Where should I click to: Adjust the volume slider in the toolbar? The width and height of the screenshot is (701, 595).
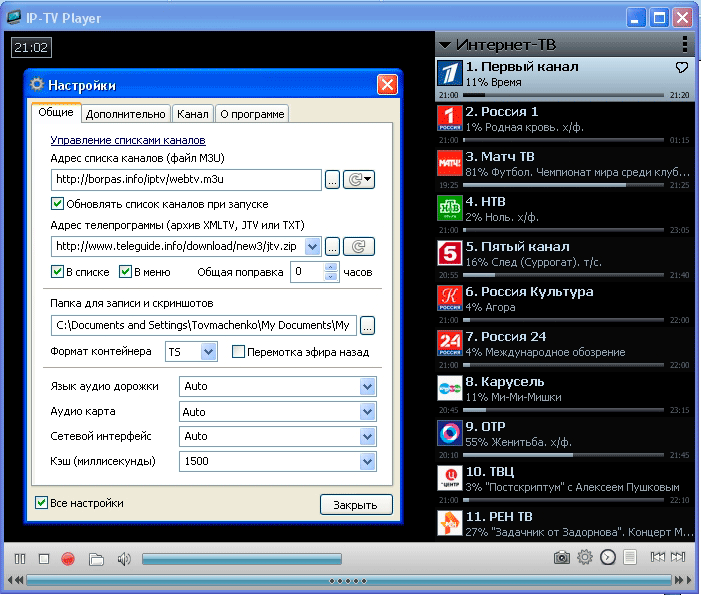click(242, 559)
